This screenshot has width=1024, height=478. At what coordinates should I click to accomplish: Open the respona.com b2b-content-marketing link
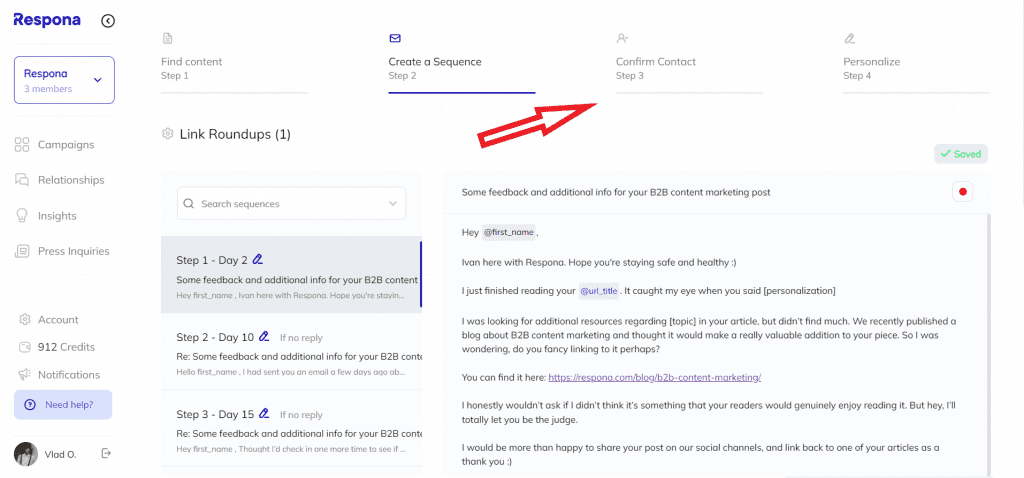pos(654,377)
